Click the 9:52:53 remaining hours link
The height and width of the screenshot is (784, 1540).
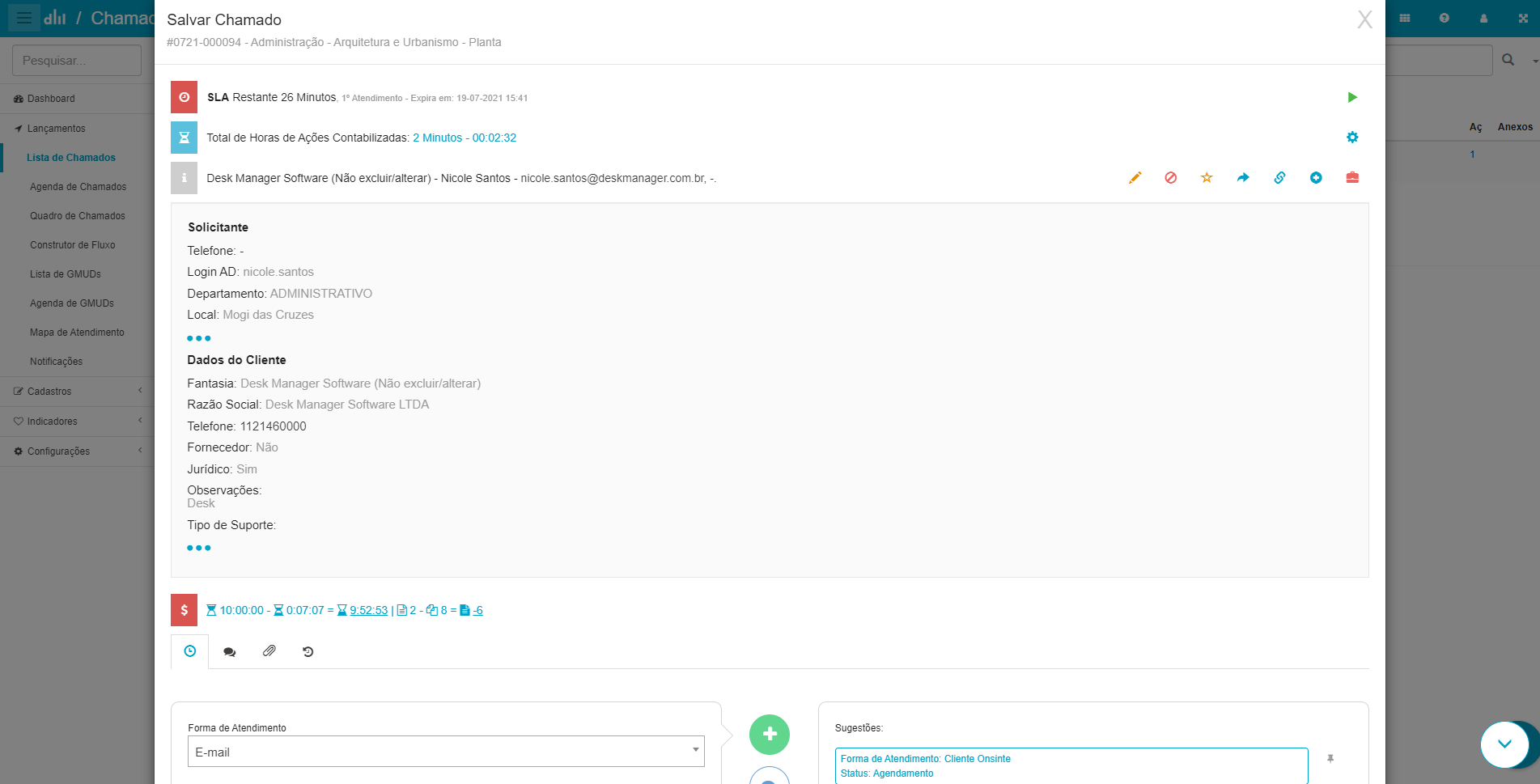(369, 611)
